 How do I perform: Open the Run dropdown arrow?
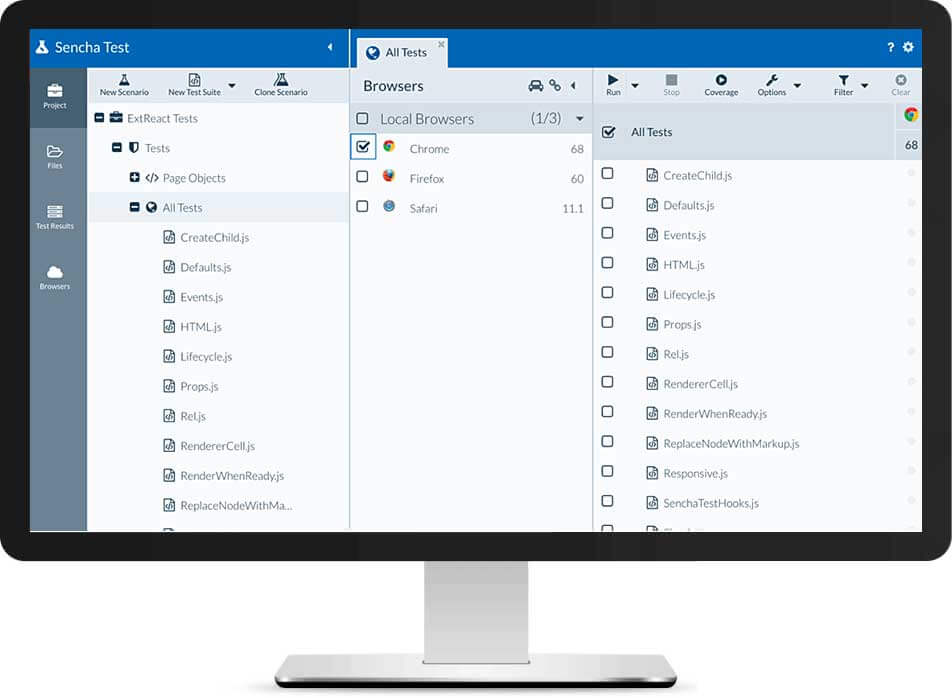pos(635,86)
